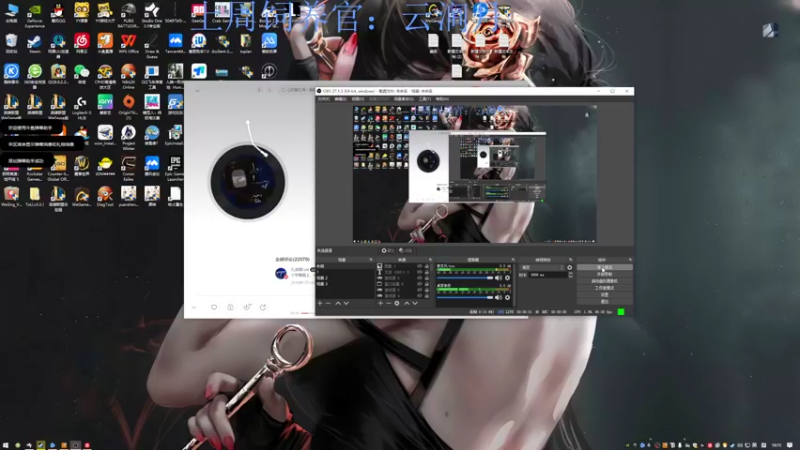
Task: Open the Epic Games Launcher icon
Action: tap(175, 167)
